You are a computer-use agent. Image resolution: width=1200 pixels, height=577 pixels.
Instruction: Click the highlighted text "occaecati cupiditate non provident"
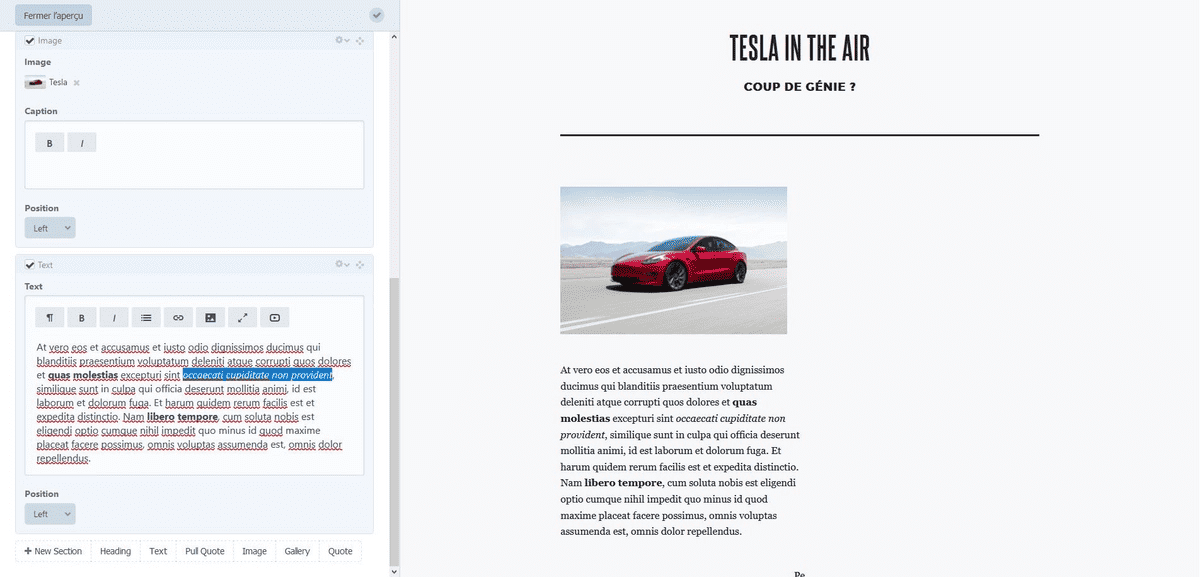pos(257,375)
